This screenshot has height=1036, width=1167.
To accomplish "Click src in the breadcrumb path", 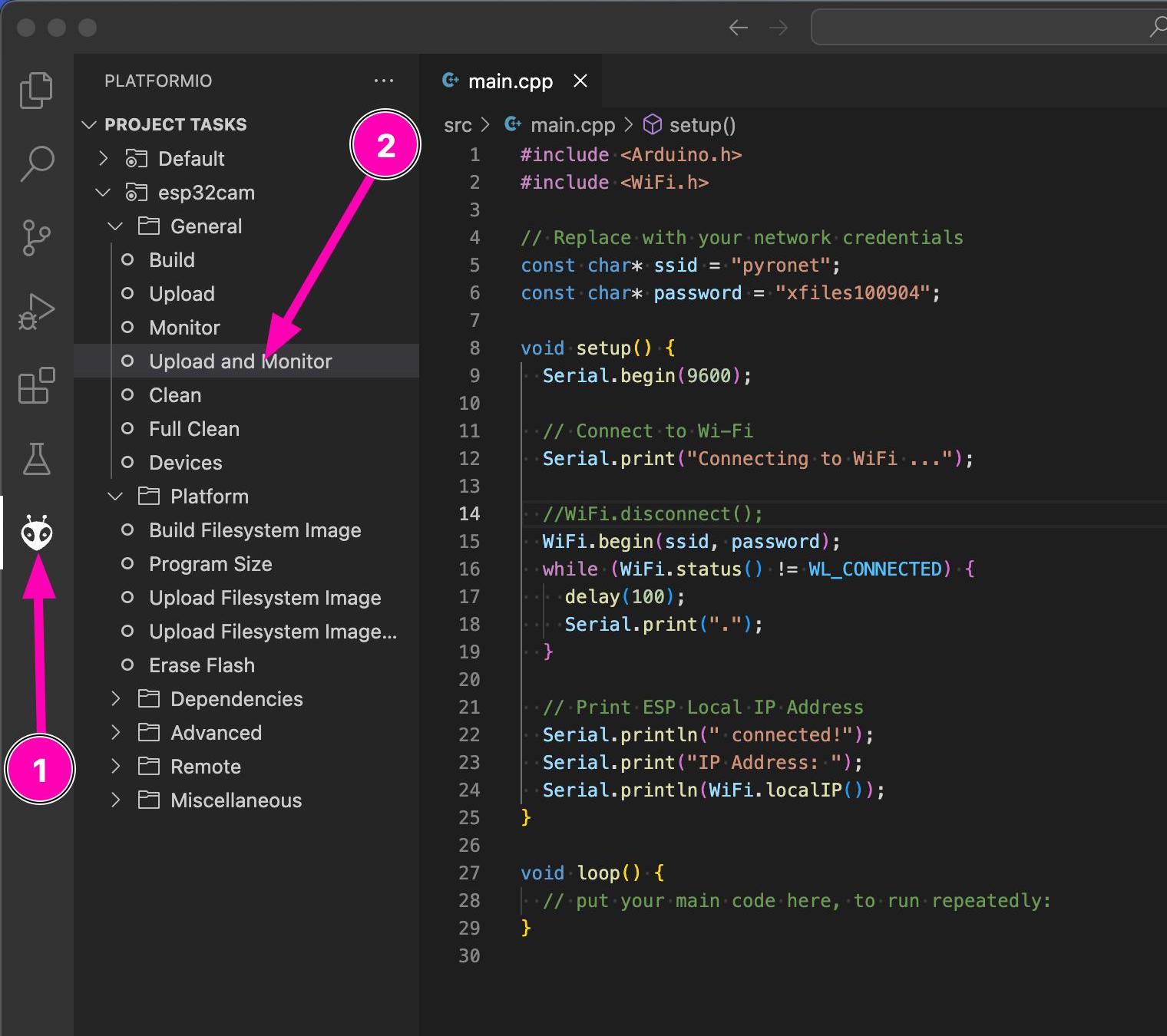I will 458,125.
